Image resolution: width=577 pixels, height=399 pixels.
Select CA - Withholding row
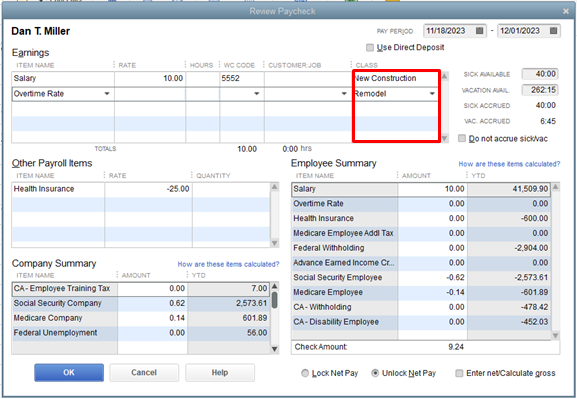(421, 307)
